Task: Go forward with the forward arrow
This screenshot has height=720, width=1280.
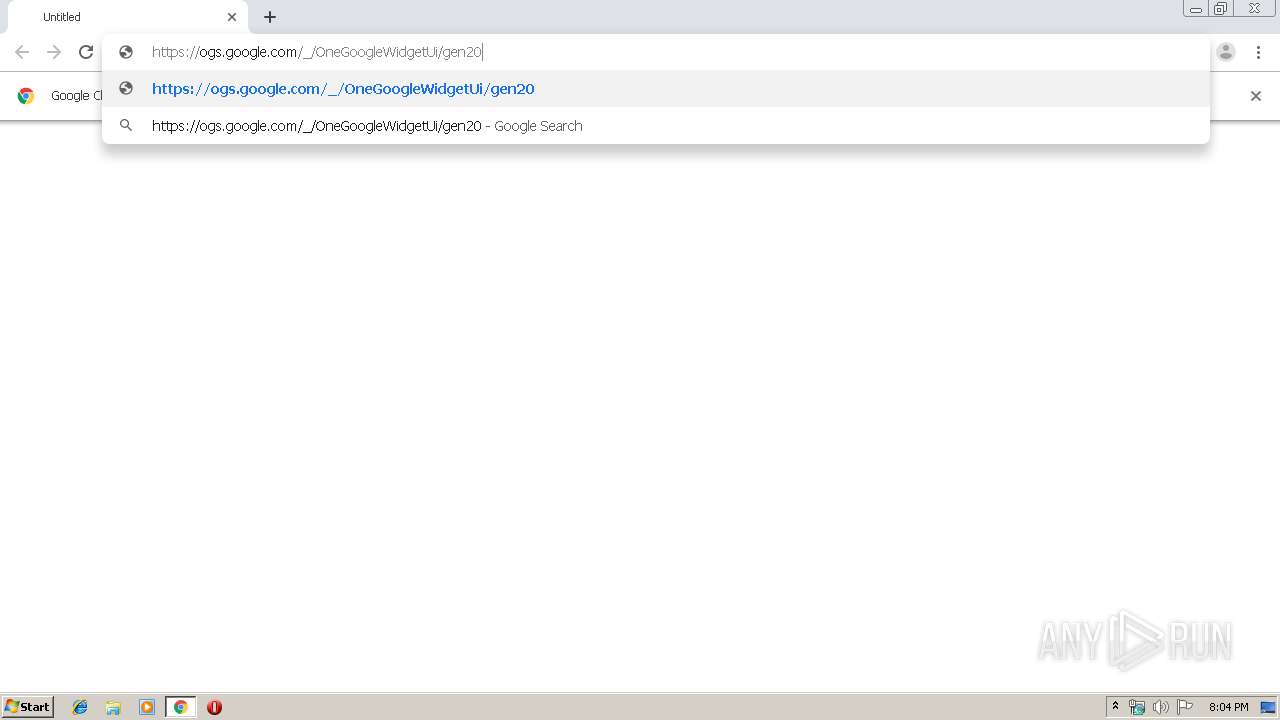Action: [x=54, y=52]
